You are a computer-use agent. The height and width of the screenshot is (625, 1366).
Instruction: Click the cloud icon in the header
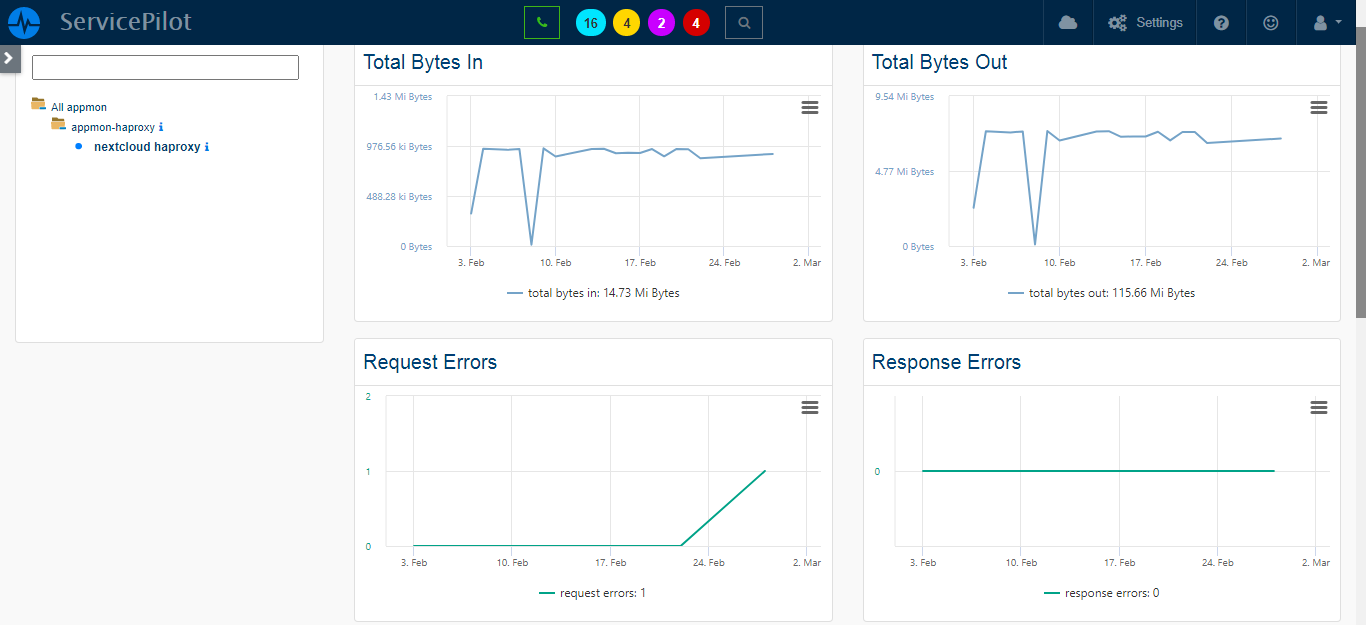tap(1068, 22)
